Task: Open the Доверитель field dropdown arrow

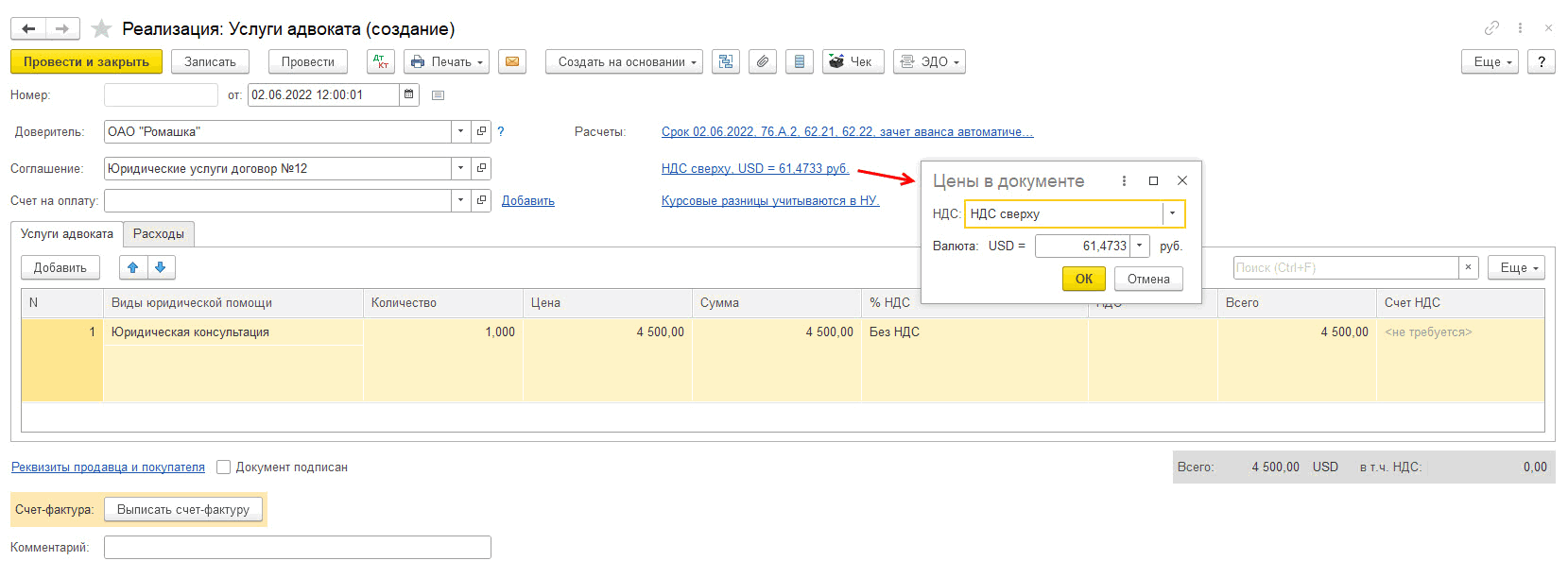Action: click(460, 132)
